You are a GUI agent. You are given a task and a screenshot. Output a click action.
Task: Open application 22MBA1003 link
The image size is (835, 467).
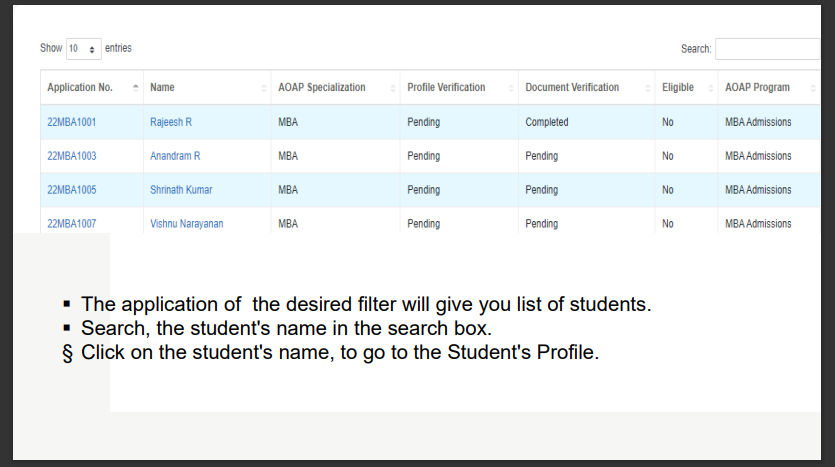[72, 156]
